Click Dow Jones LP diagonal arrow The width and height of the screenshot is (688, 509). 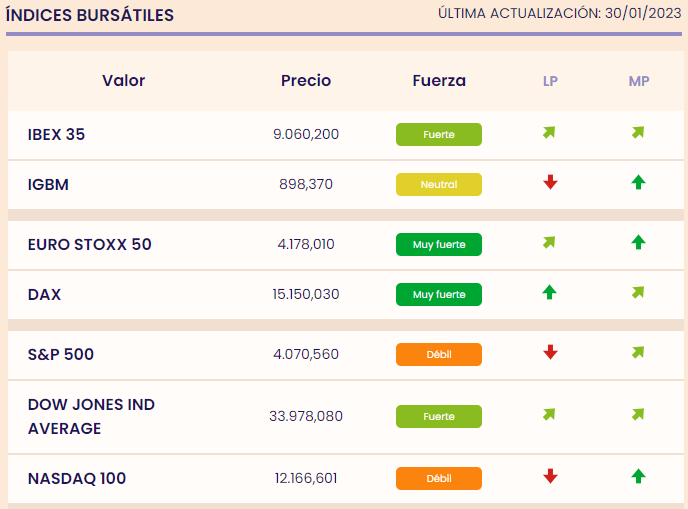(x=549, y=414)
